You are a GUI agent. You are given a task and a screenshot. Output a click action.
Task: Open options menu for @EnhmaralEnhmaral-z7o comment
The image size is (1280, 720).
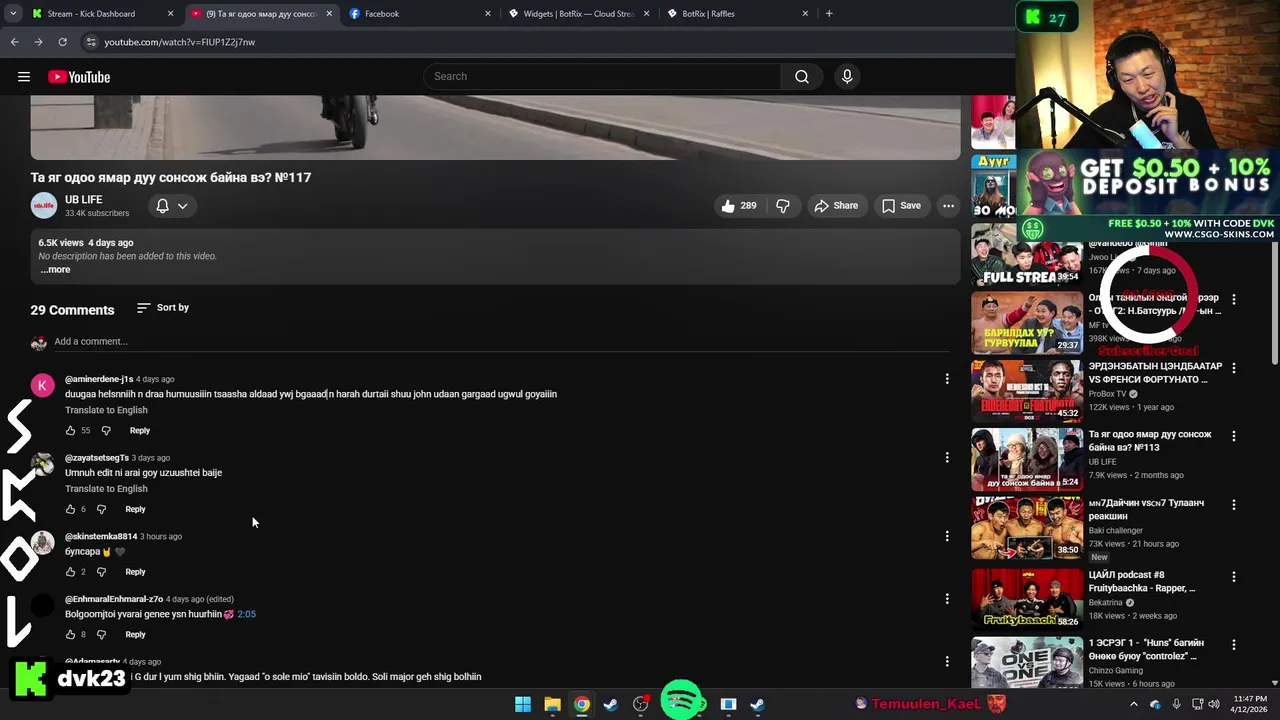(947, 599)
